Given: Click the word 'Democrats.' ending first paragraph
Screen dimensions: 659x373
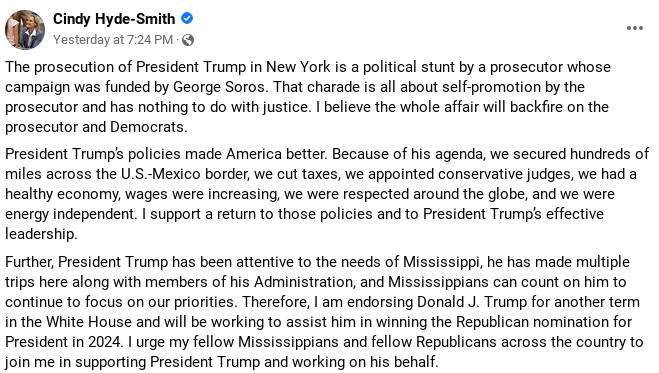Looking at the screenshot, I should pyautogui.click(x=149, y=127).
